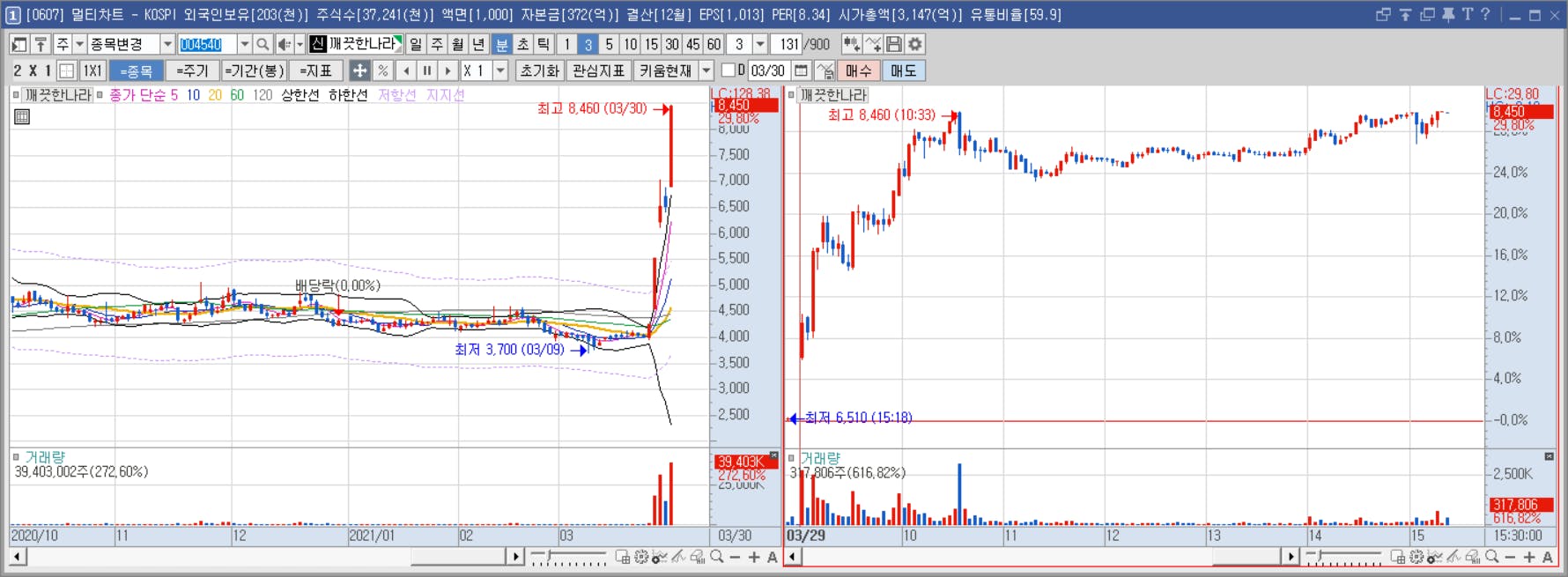The image size is (1568, 577).
Task: Tick the D date checkbox
Action: coord(729,70)
